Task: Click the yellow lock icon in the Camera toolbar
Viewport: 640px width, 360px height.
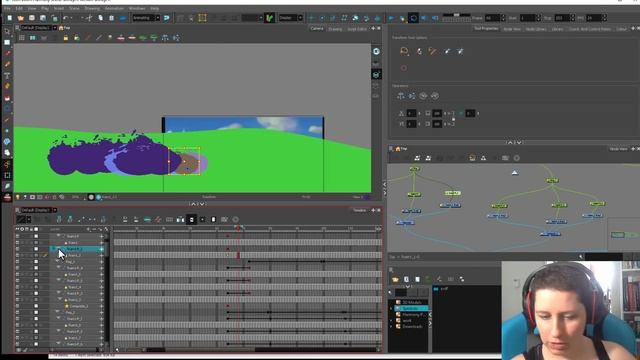Action: click(x=66, y=38)
